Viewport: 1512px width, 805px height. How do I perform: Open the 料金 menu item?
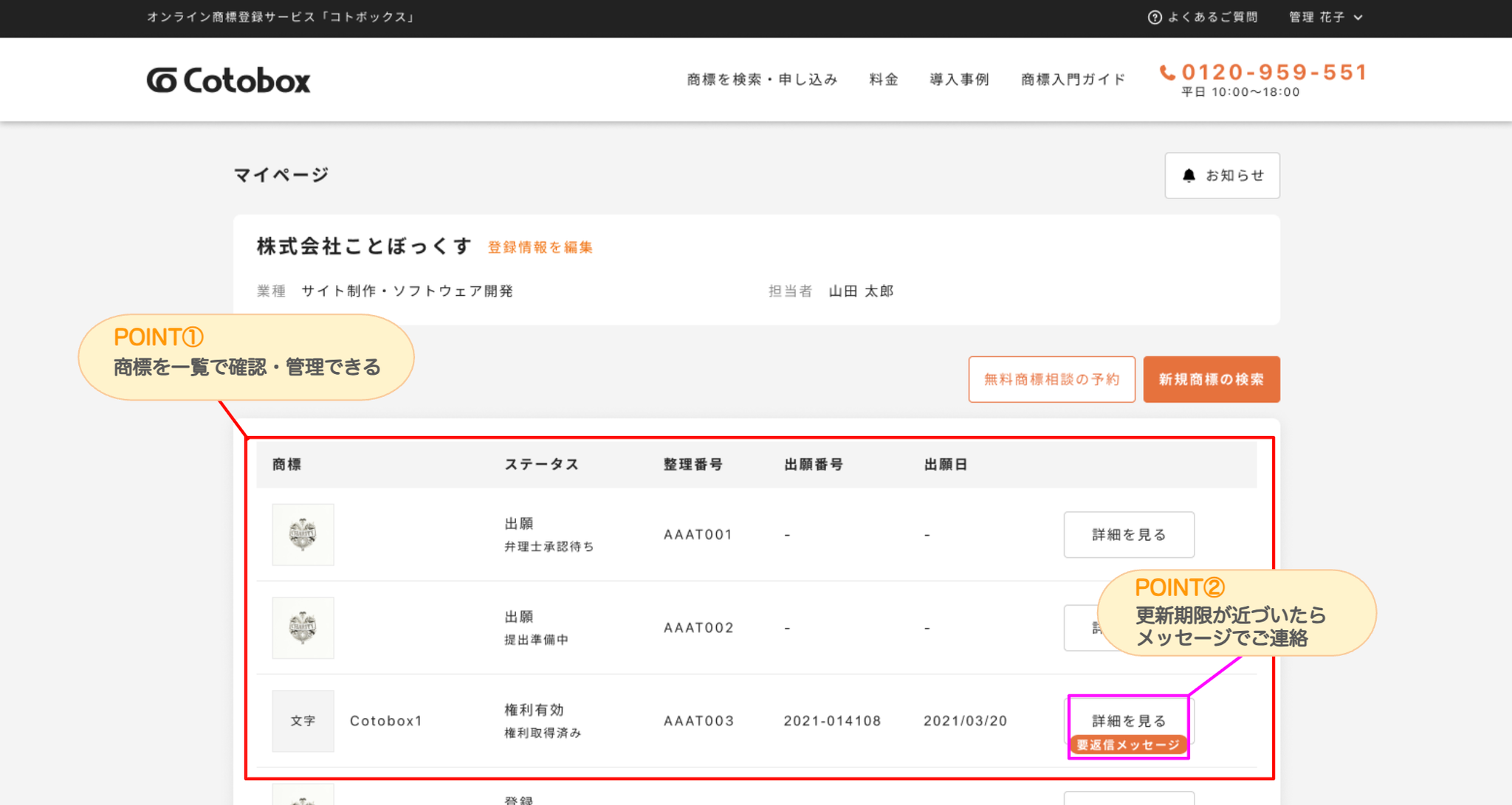883,79
